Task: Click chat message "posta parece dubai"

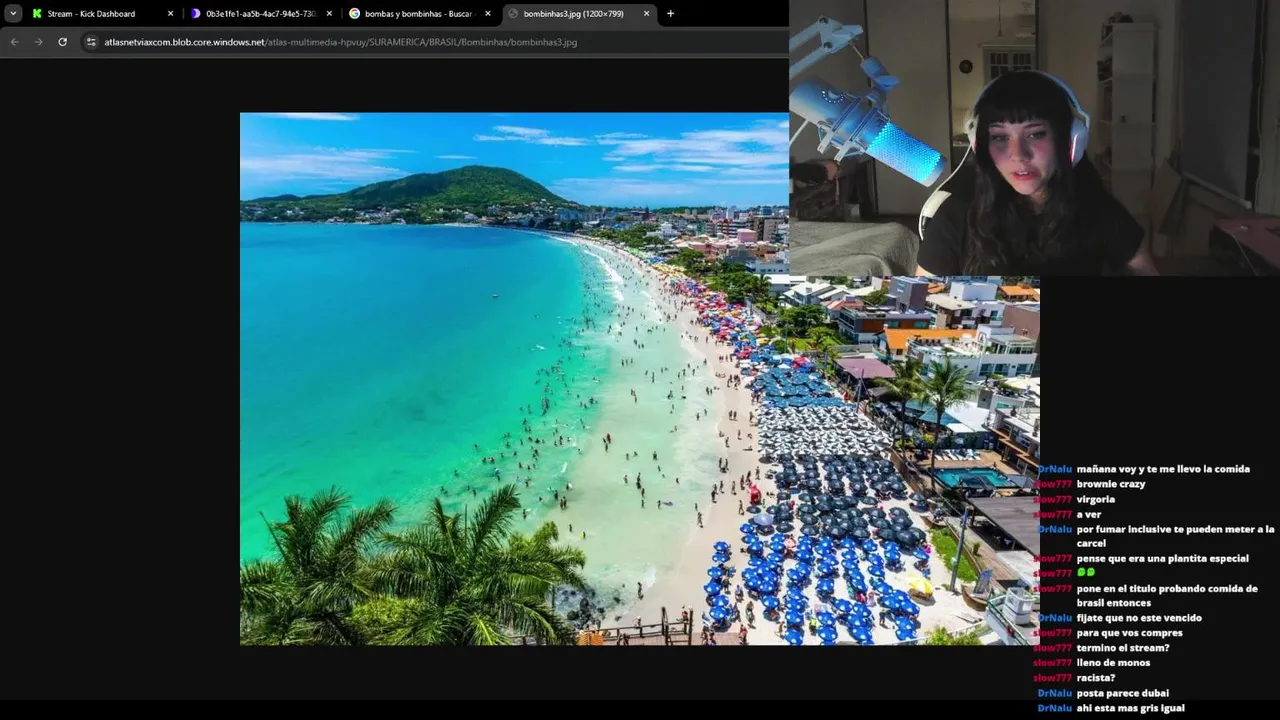Action: (1122, 693)
